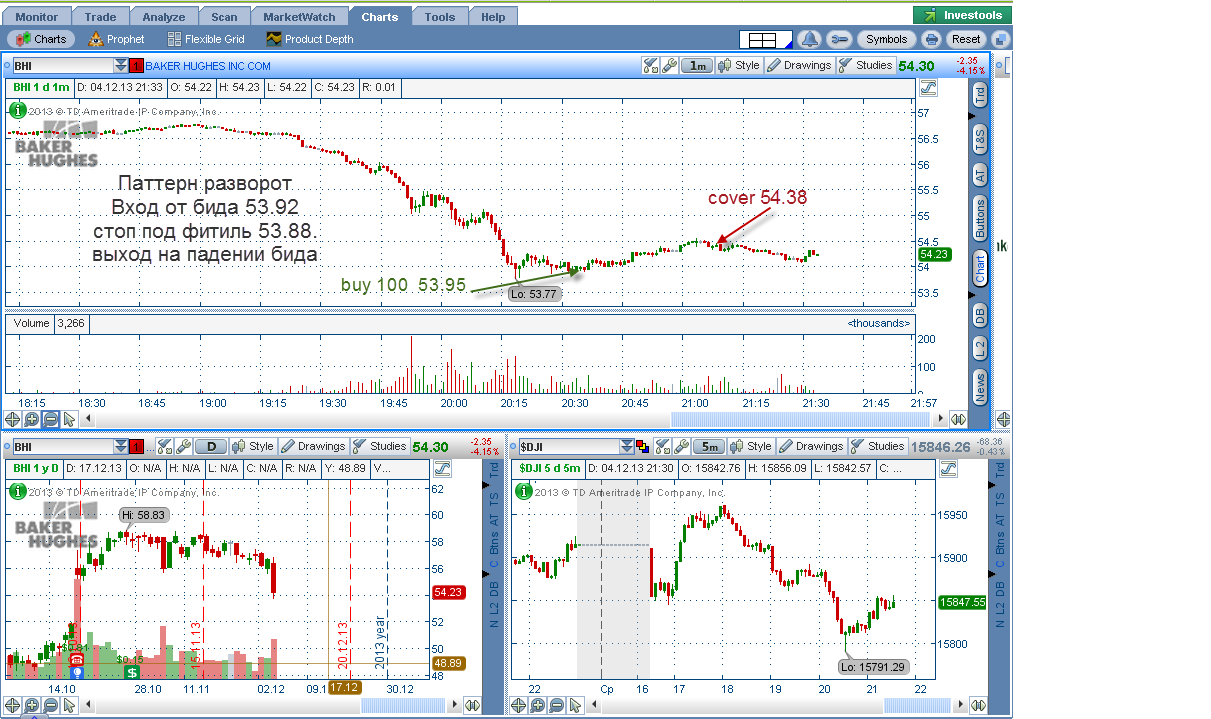1211x719 pixels.
Task: Open 5m timeframe selector on $DJI chart
Action: coord(710,446)
